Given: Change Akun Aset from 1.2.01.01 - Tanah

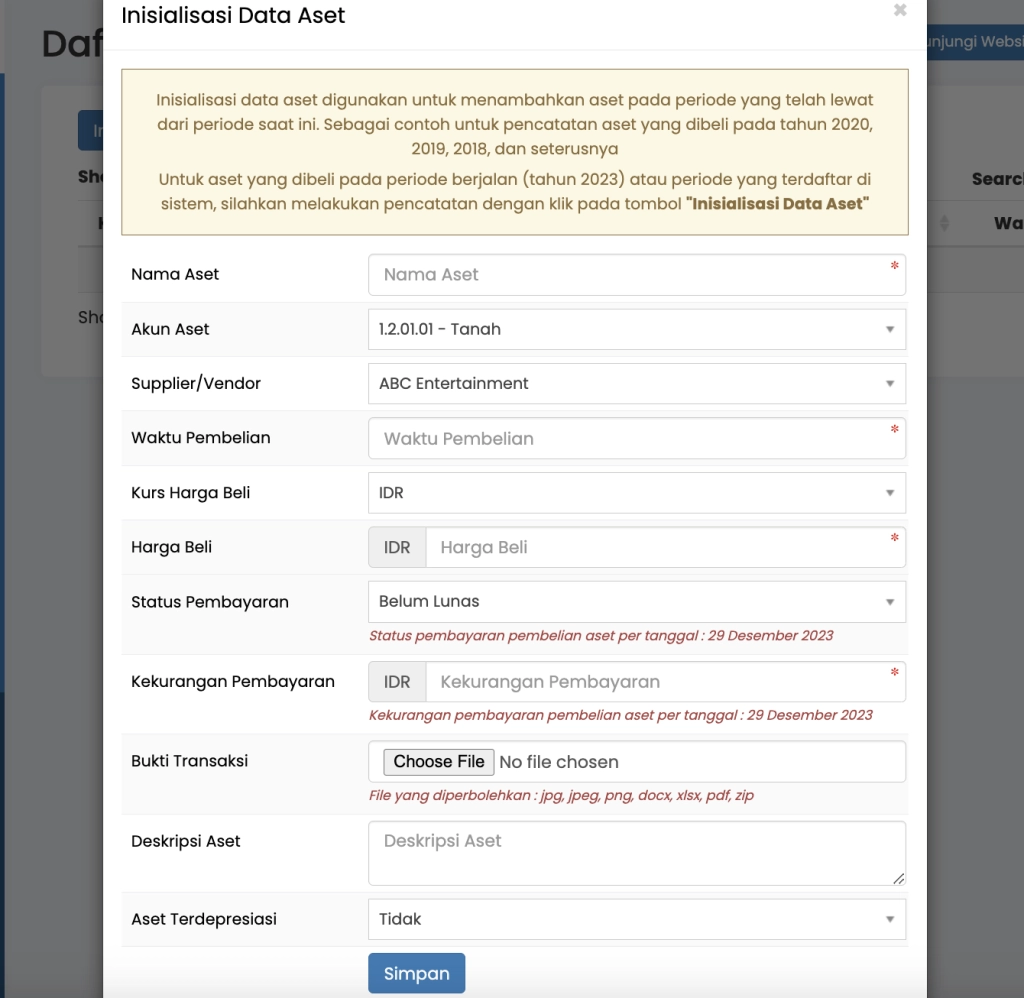Looking at the screenshot, I should [637, 329].
